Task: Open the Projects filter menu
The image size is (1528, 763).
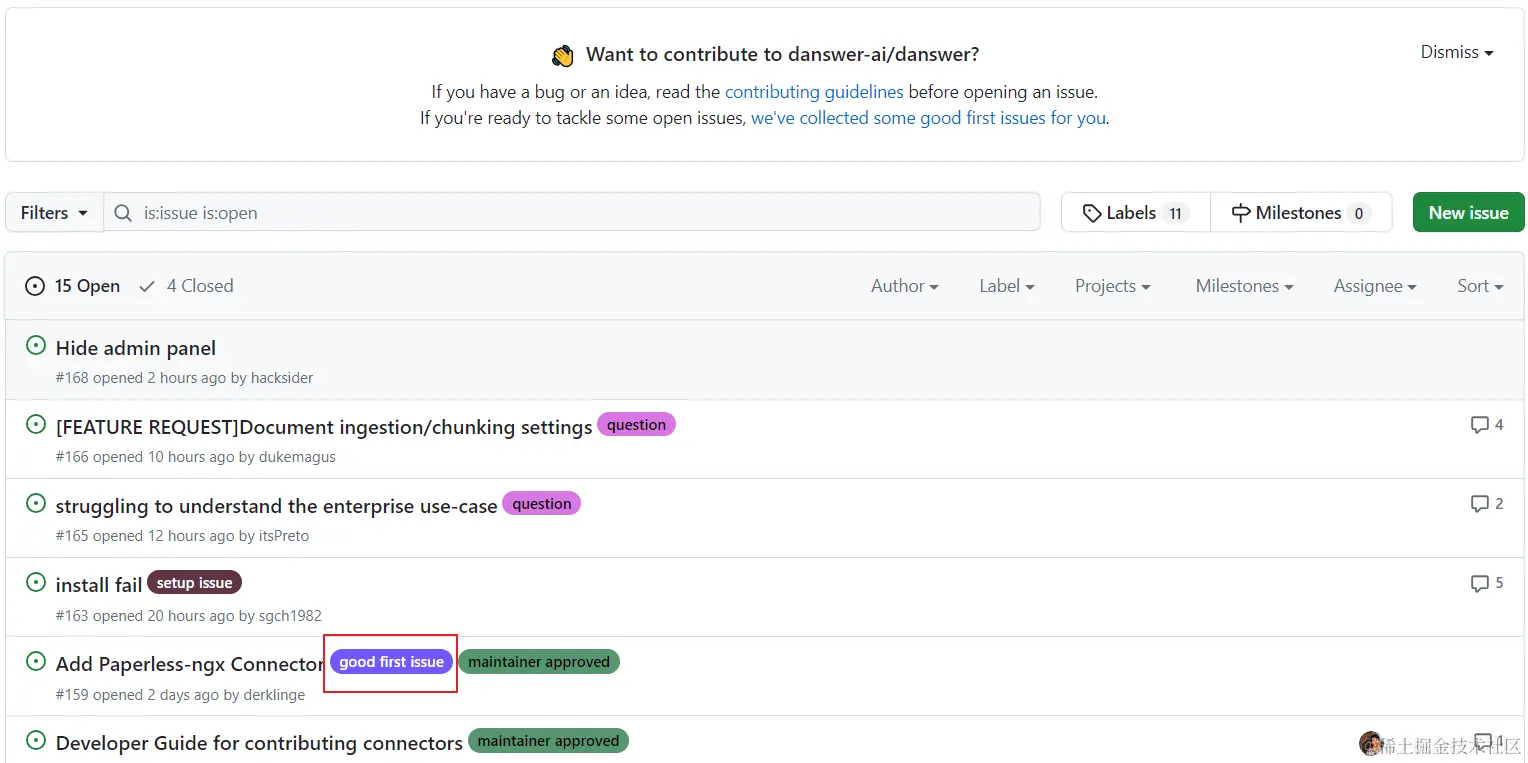Action: 1112,286
